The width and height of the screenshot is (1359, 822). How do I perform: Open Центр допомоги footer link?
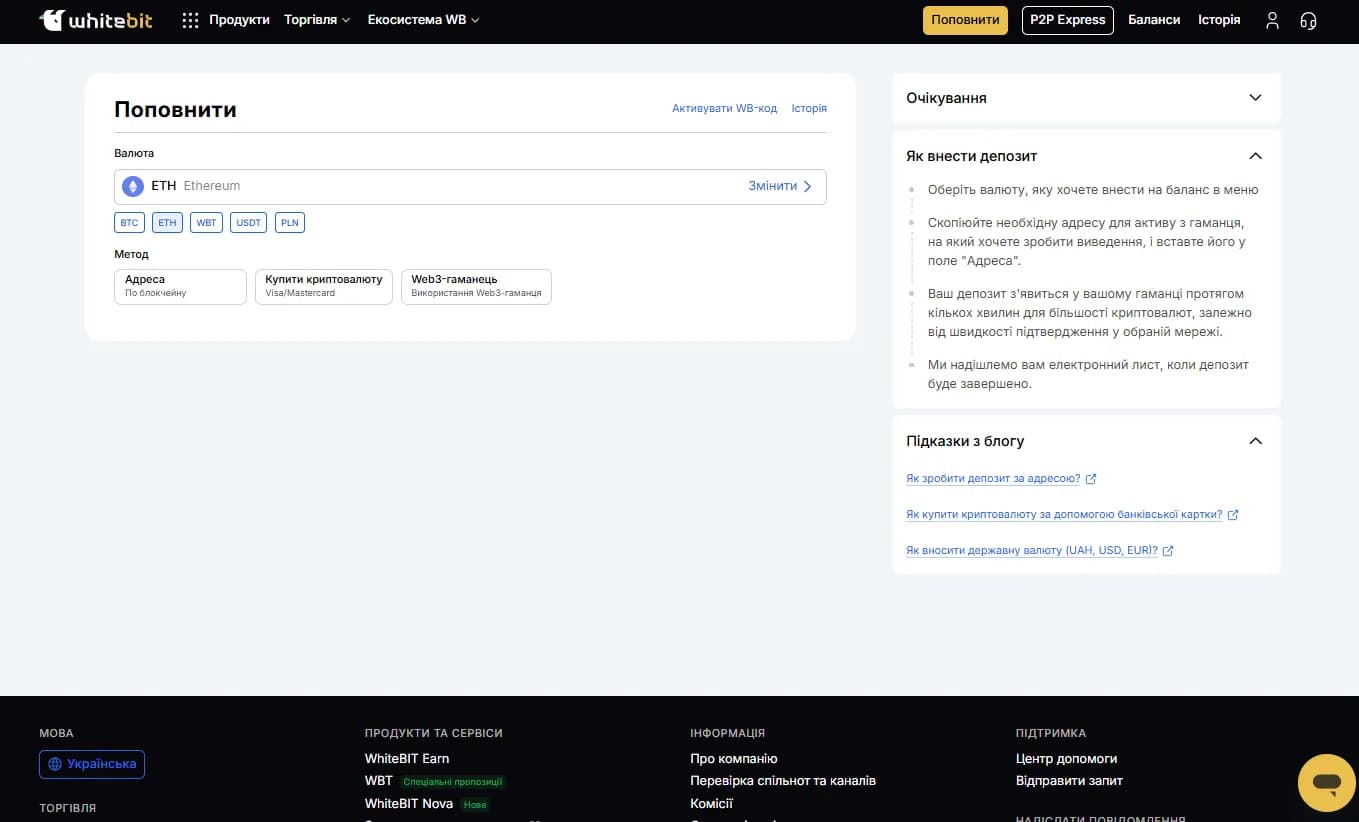(1067, 759)
